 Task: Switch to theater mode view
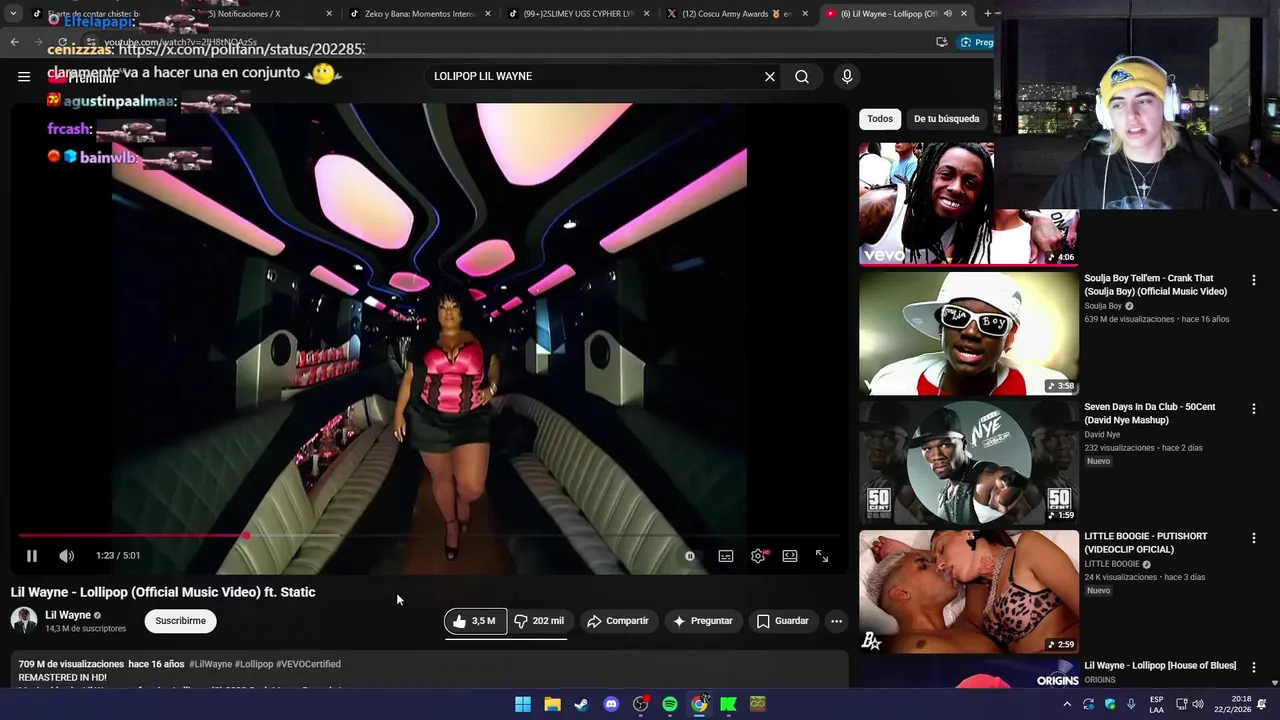(790, 556)
